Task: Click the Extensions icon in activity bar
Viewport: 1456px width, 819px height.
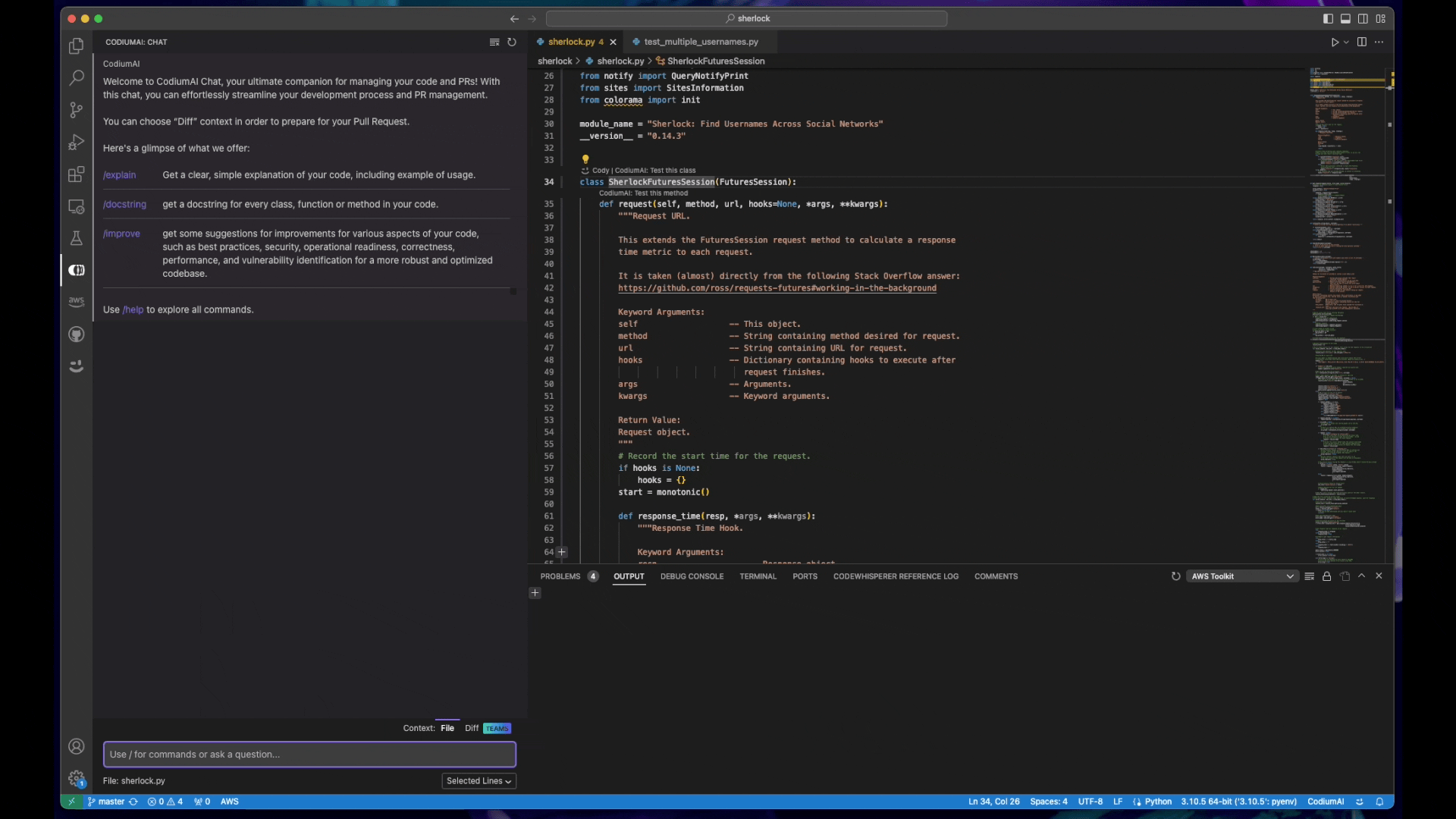Action: point(76,174)
